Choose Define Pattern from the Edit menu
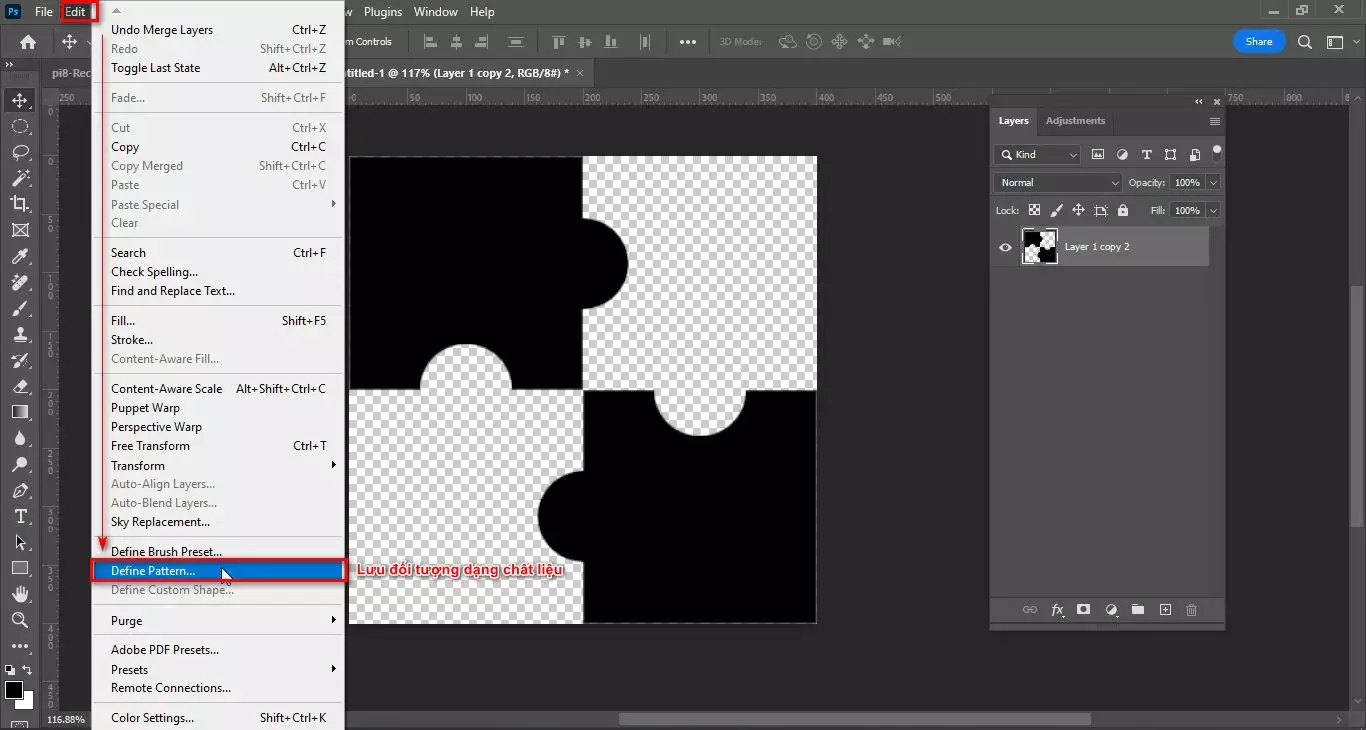The image size is (1366, 730). [x=150, y=570]
